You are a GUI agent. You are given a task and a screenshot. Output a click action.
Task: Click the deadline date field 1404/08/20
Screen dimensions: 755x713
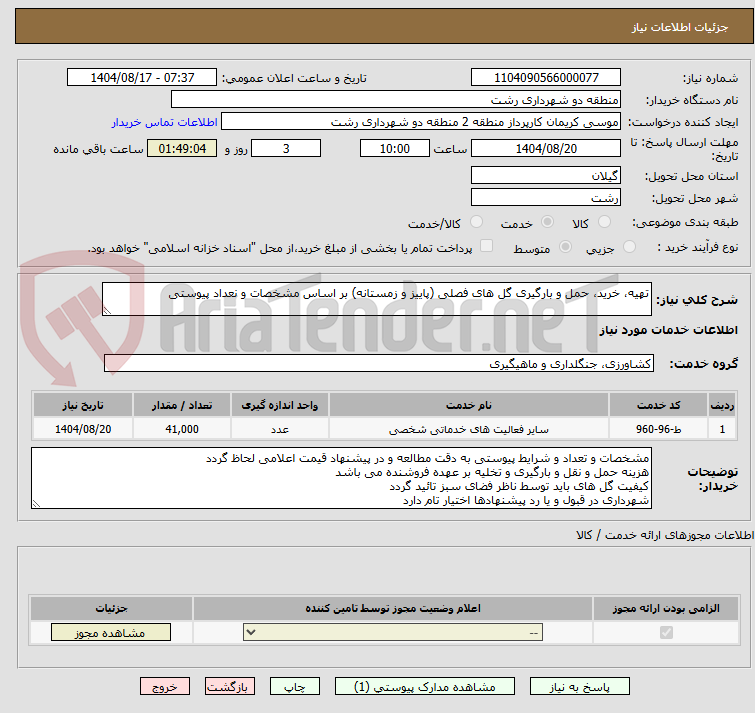click(x=546, y=148)
